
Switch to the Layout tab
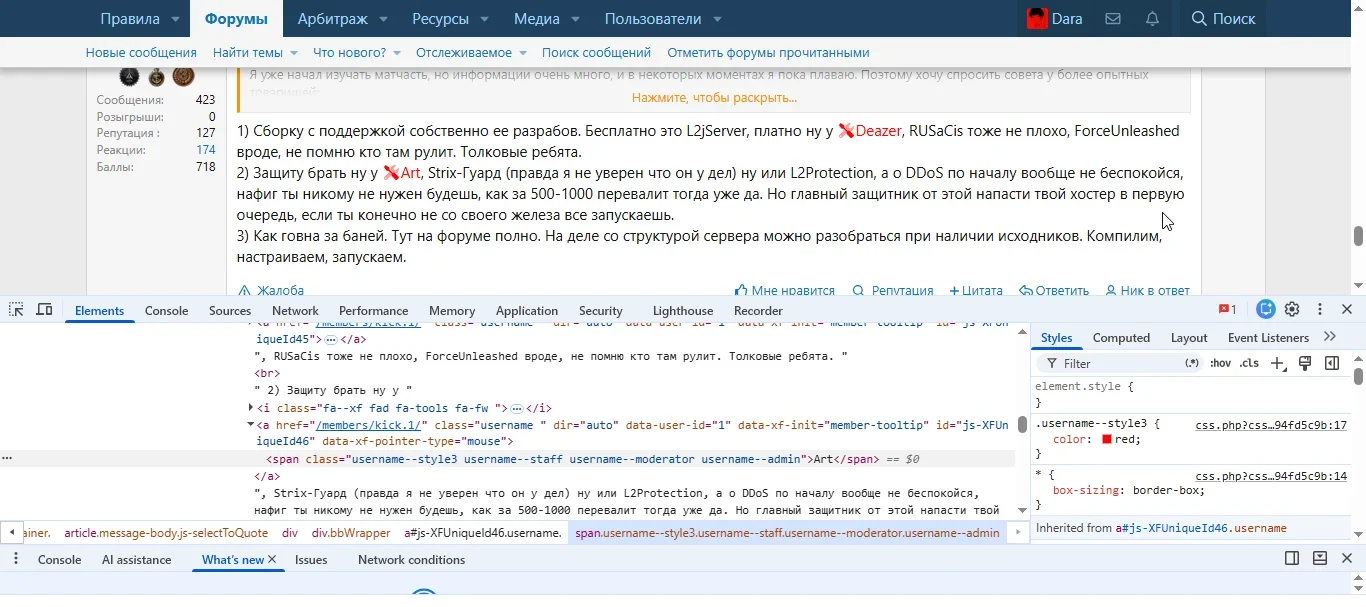(x=1189, y=338)
